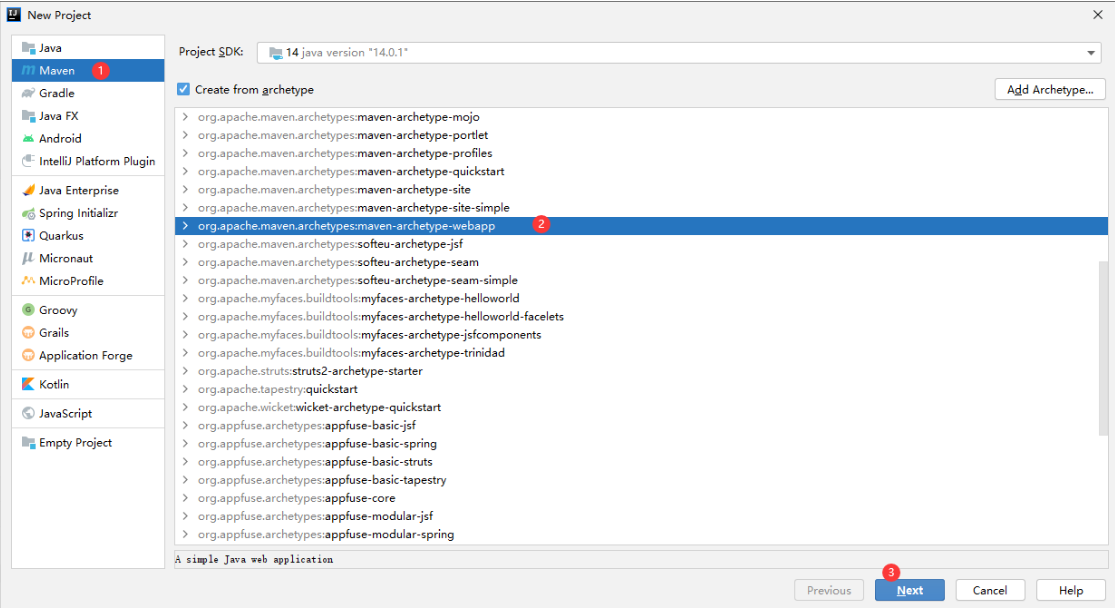
Task: Pick the IntelliJ Platform Plugin icon
Action: coord(28,161)
